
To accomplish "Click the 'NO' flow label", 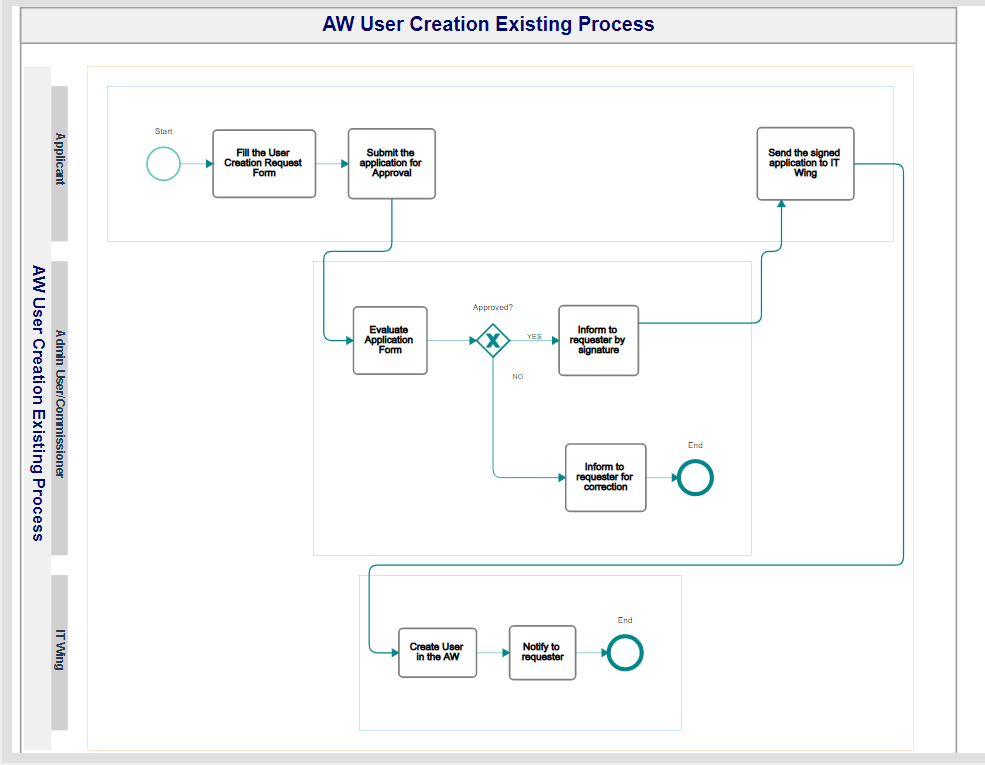I will click(x=518, y=377).
